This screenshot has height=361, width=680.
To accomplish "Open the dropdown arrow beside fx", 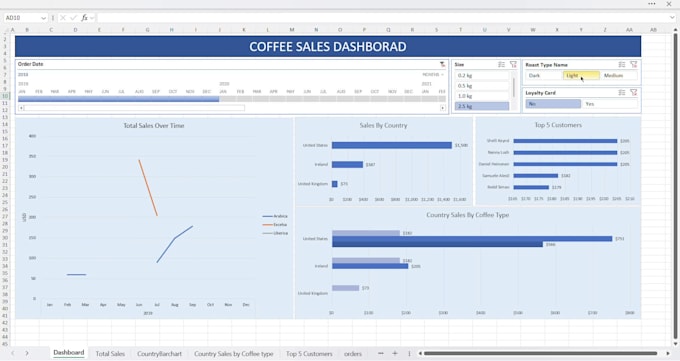I will [x=92, y=18].
